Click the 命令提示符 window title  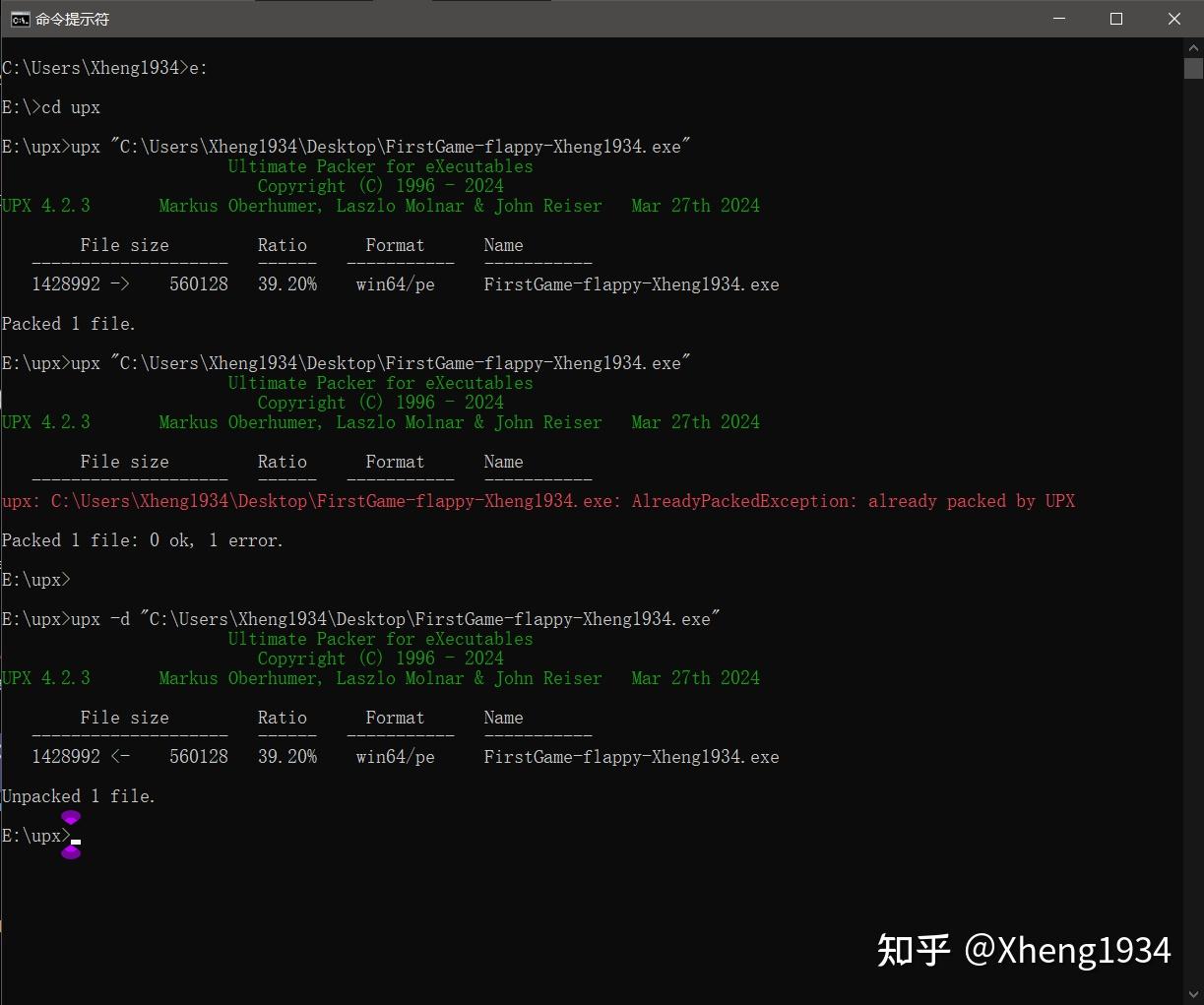point(71,18)
